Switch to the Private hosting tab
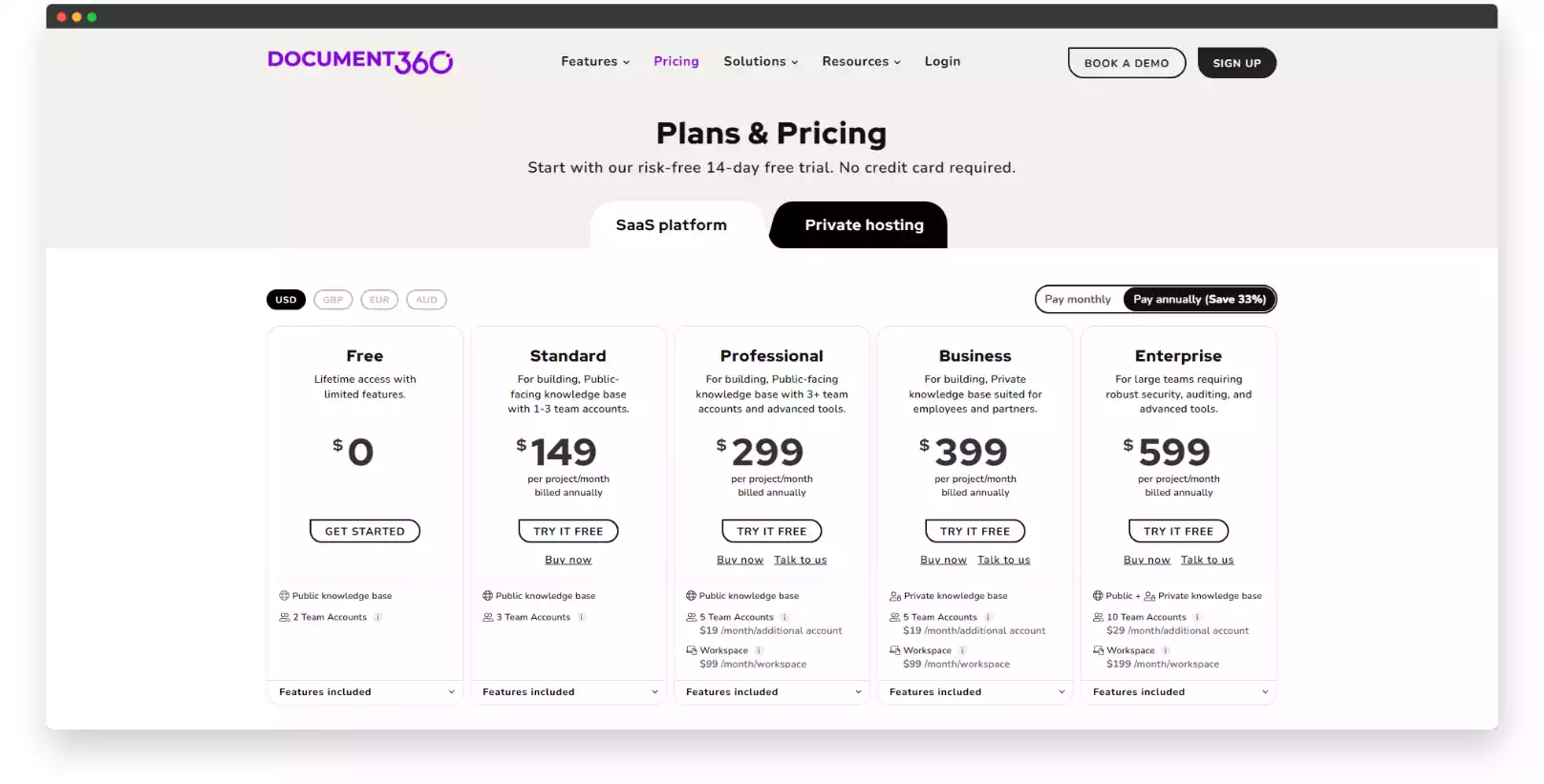Viewport: 1544px width, 784px height. tap(863, 224)
